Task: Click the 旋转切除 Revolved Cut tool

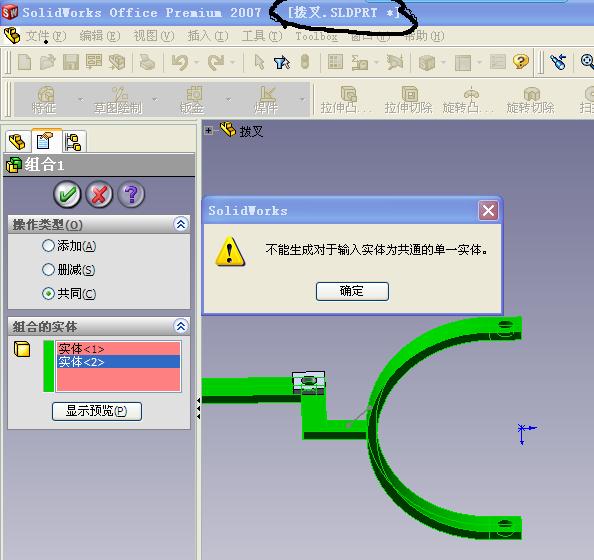Action: 531,100
